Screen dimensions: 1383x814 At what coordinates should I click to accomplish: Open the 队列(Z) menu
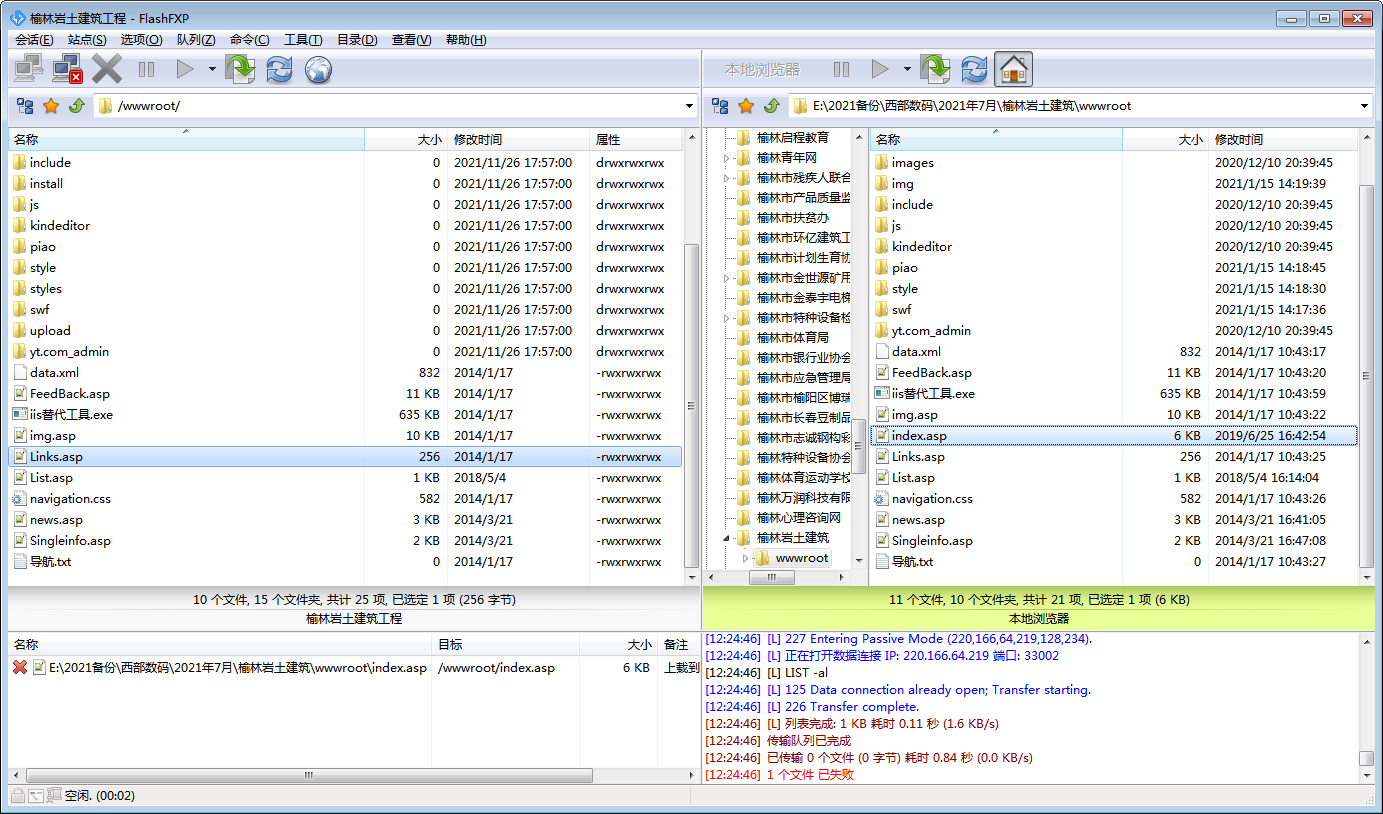(195, 40)
